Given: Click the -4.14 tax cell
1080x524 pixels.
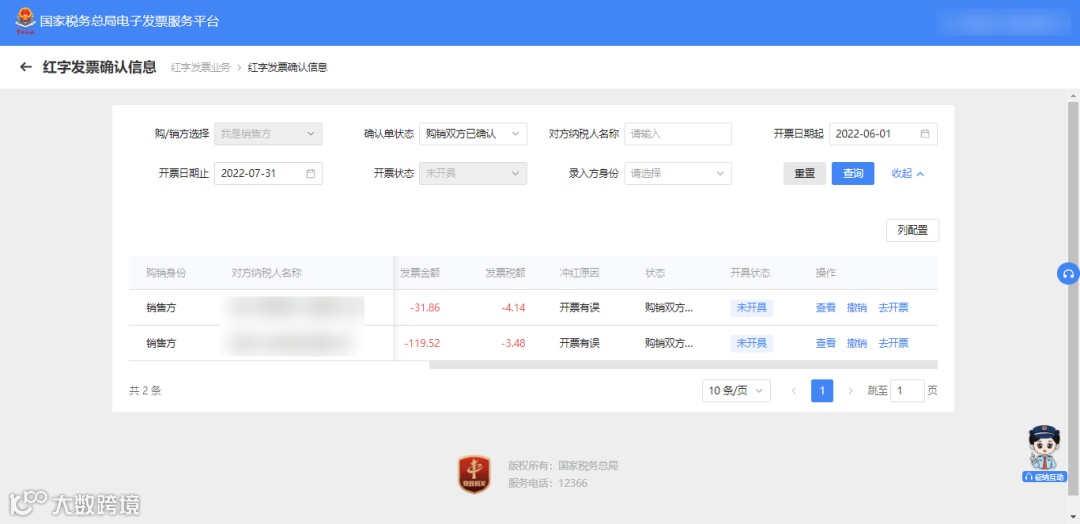Looking at the screenshot, I should point(514,308).
